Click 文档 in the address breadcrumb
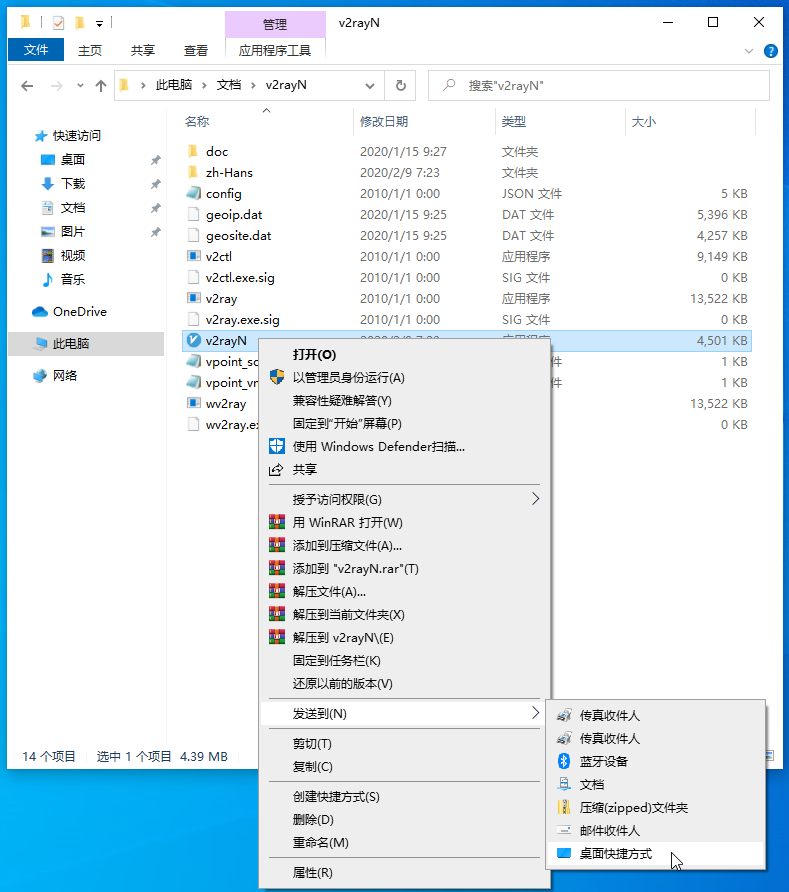Image resolution: width=789 pixels, height=892 pixels. click(x=229, y=85)
